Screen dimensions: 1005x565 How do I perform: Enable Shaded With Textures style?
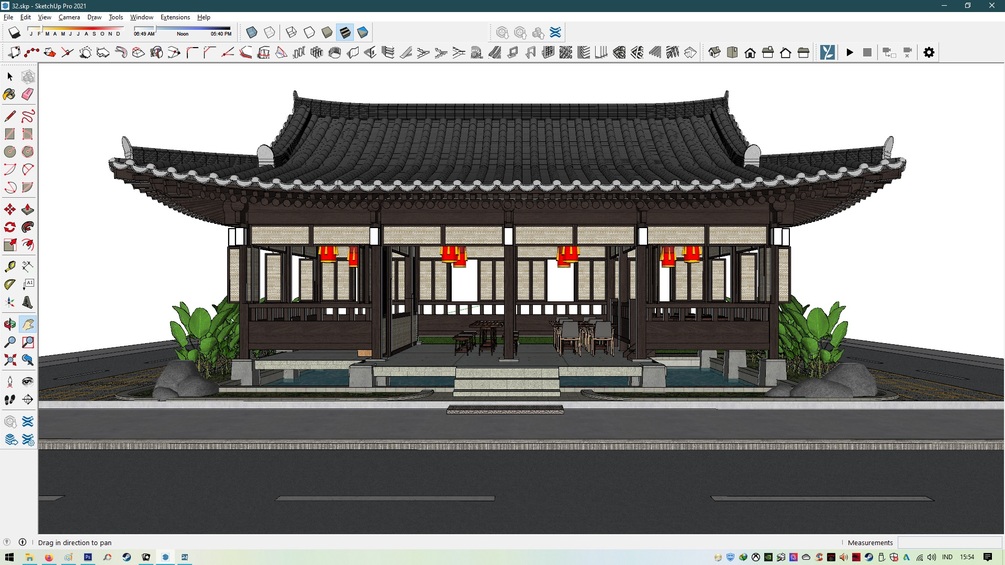coord(345,32)
